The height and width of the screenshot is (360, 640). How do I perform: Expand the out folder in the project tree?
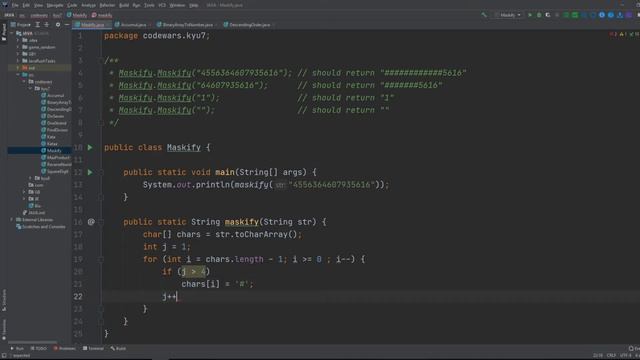click(x=18, y=68)
